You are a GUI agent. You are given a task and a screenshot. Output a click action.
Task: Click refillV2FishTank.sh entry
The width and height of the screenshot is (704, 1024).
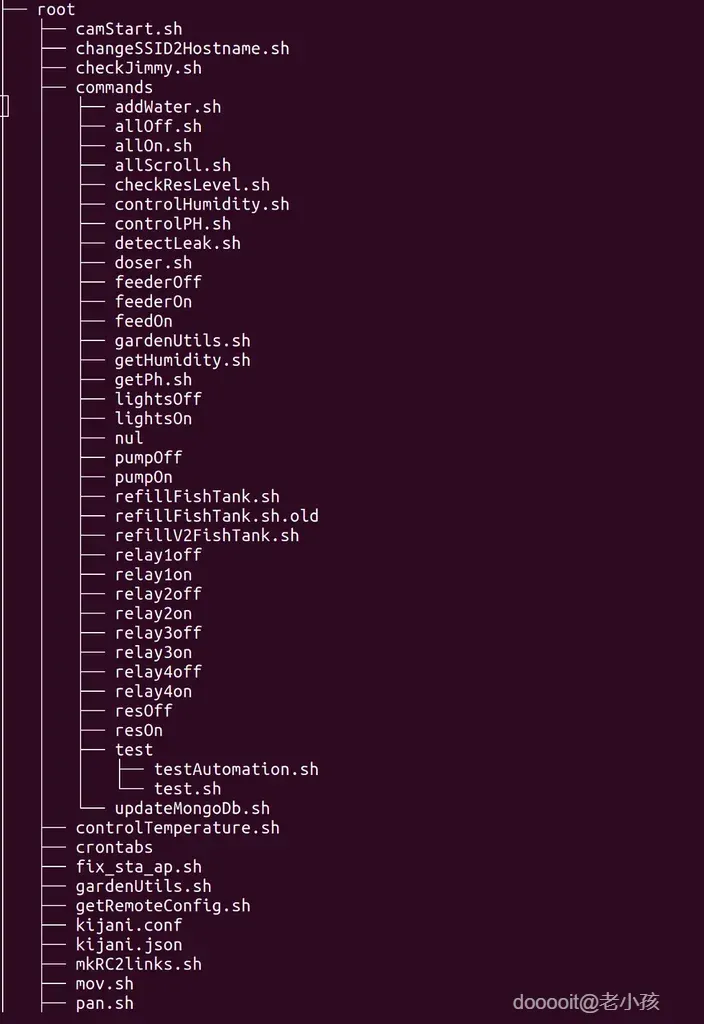click(x=207, y=536)
